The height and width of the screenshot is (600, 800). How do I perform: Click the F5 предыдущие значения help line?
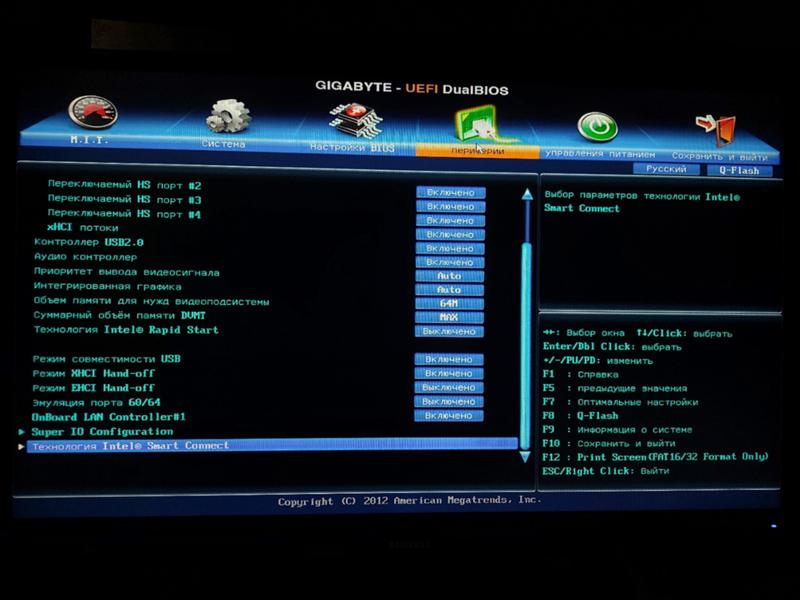pos(615,388)
